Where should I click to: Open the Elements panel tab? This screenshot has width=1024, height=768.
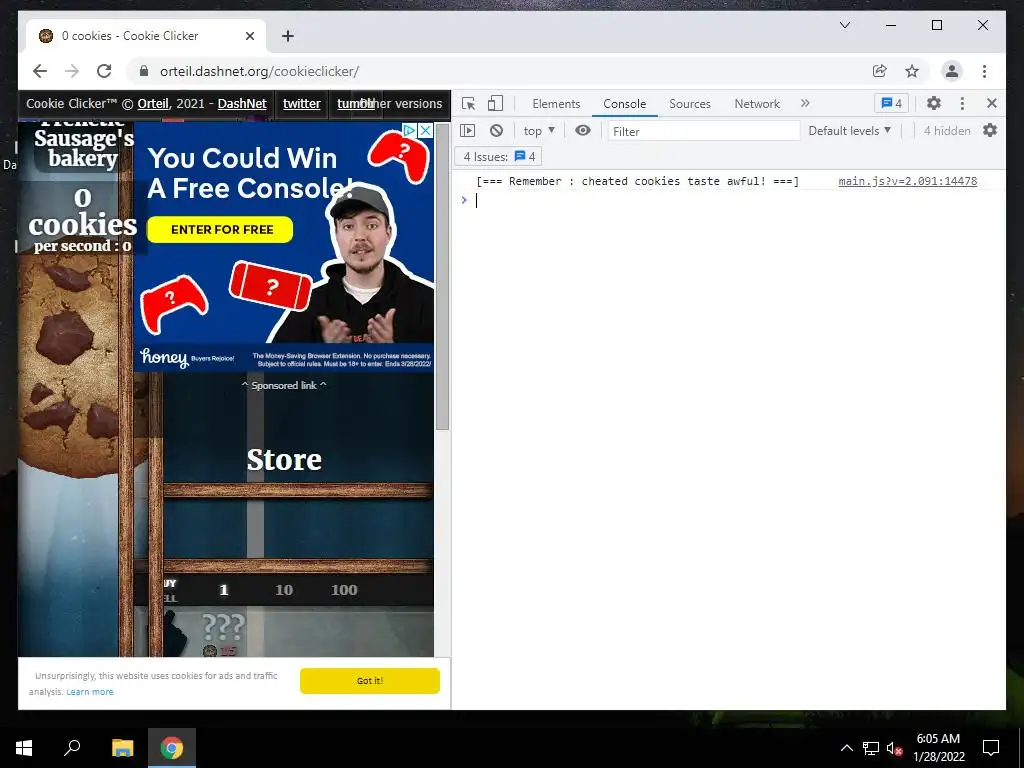(556, 104)
